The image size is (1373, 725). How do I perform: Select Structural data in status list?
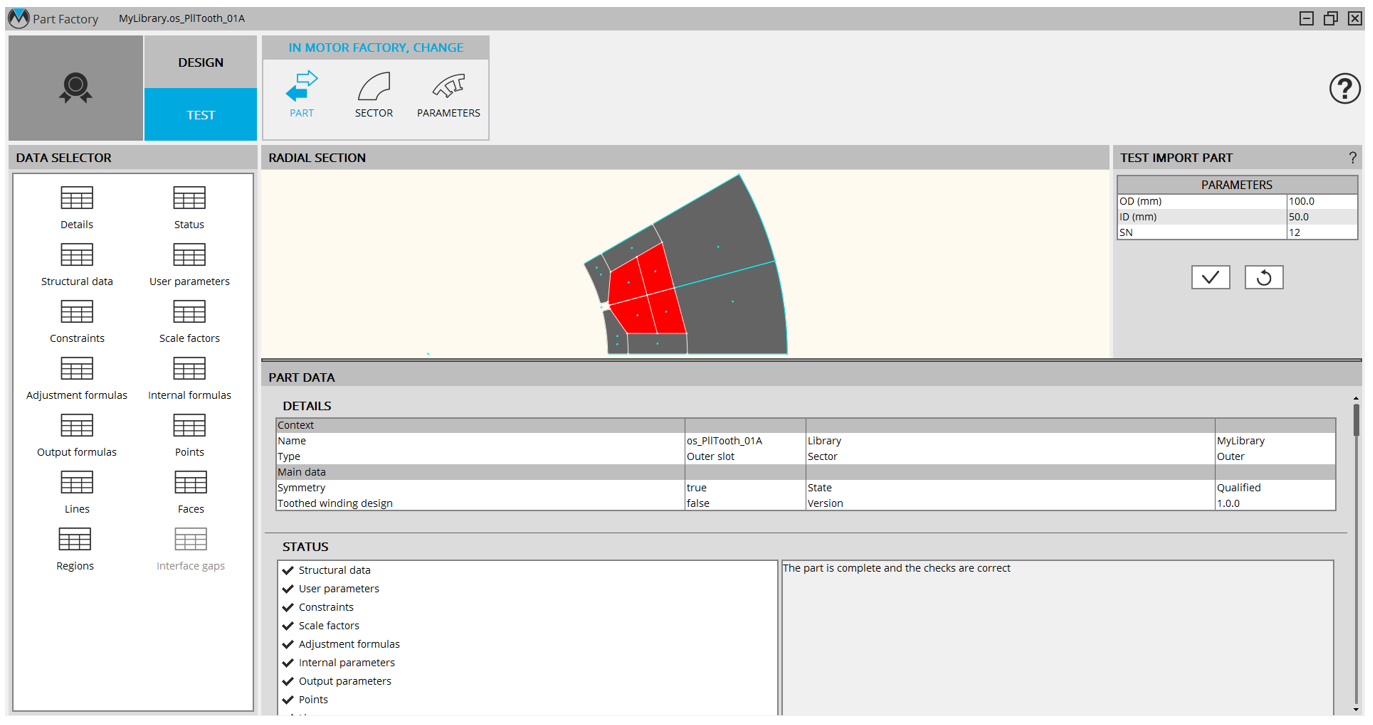pos(334,570)
